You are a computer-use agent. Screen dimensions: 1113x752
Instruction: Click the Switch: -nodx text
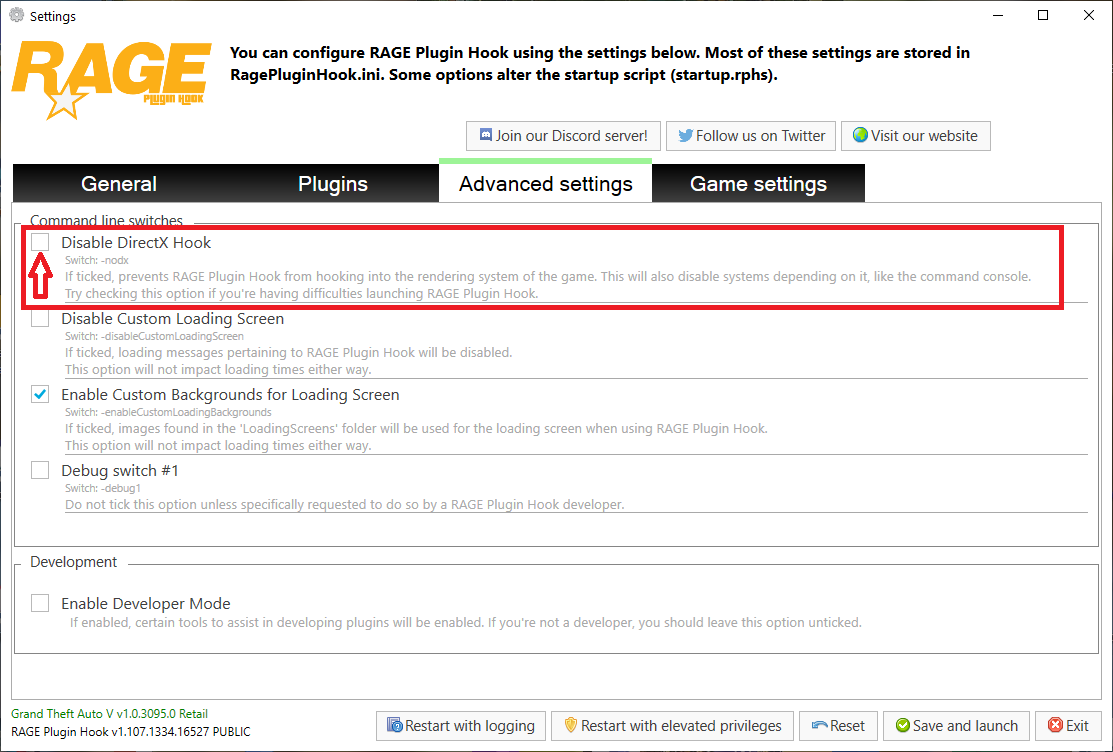97,260
